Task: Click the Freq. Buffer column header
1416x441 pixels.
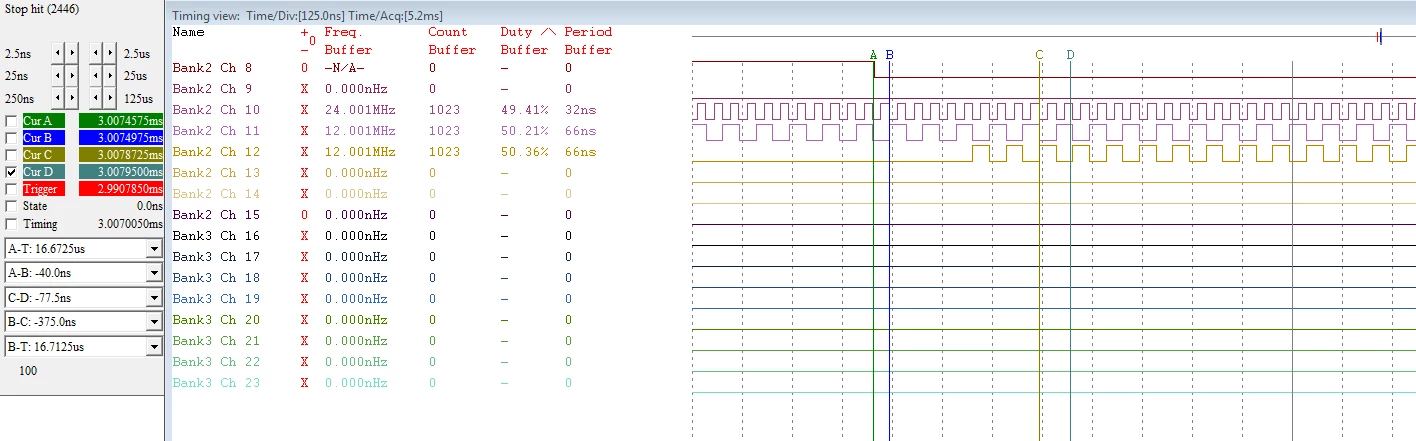Action: tap(348, 41)
